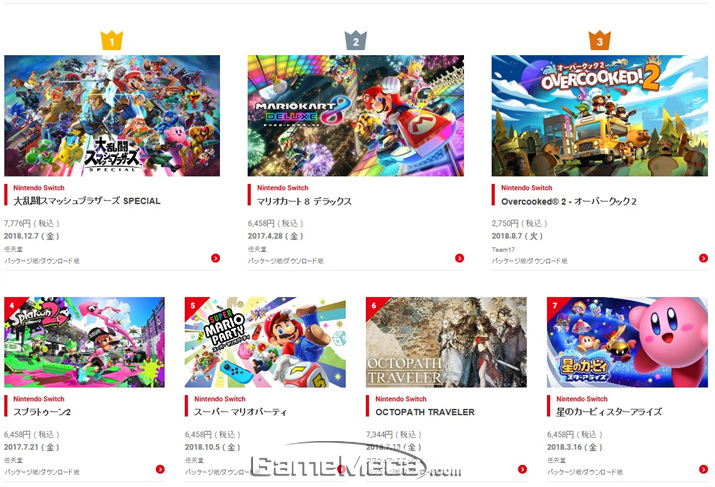This screenshot has height=487, width=715.
Task: Open the Kirby Star Allies thumbnail
Action: [x=627, y=342]
